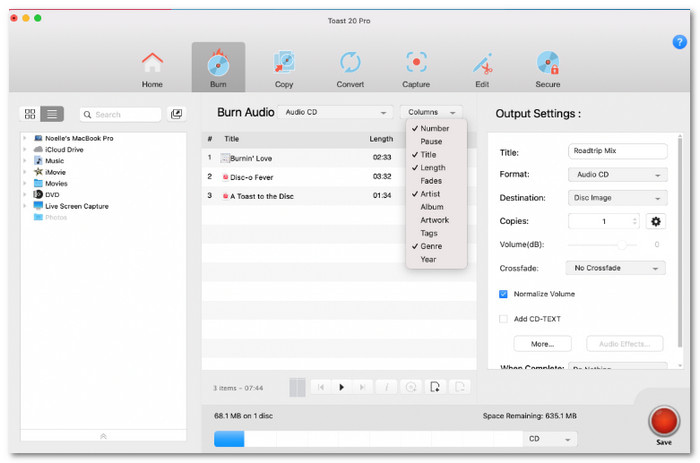700x463 pixels.
Task: Open the No Crossfade dropdown
Action: click(616, 268)
